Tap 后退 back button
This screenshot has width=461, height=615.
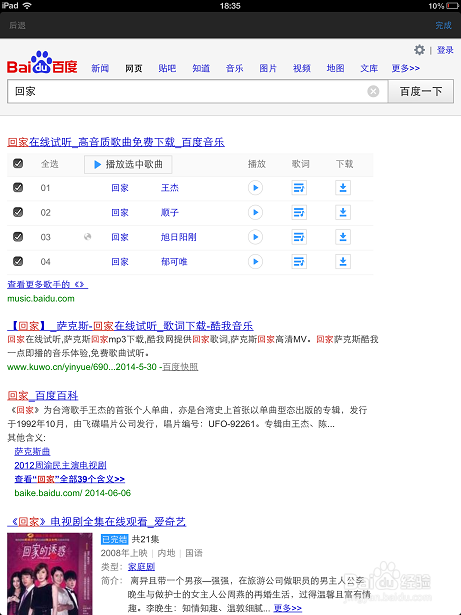pyautogui.click(x=17, y=25)
